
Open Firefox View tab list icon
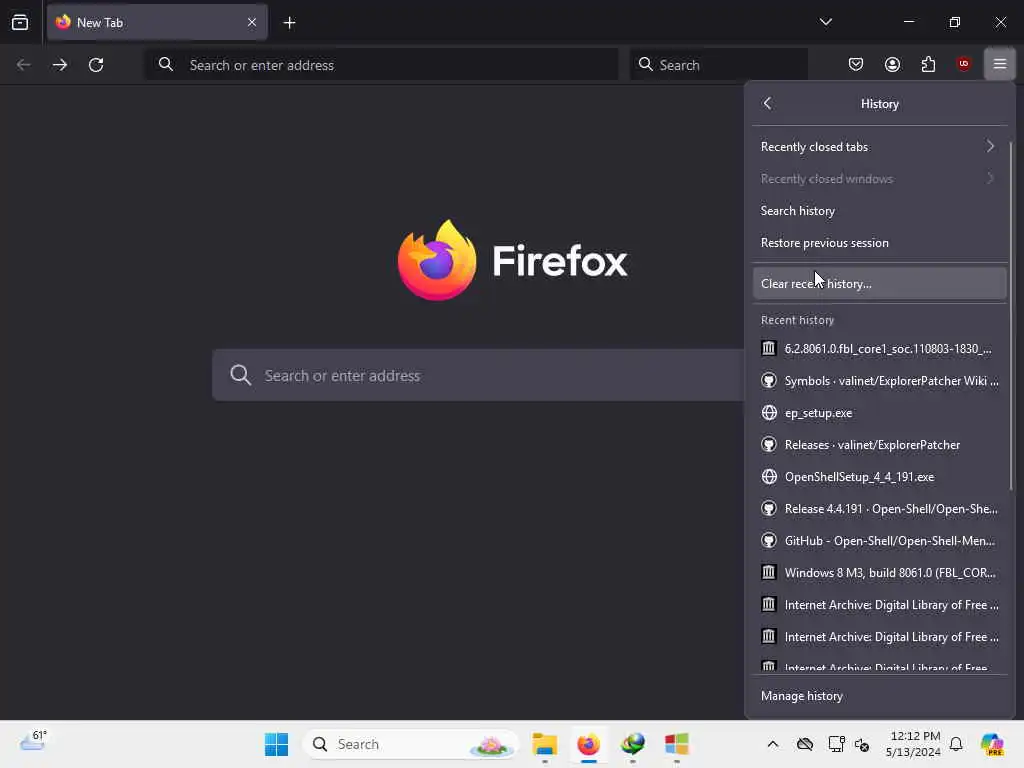[x=20, y=22]
